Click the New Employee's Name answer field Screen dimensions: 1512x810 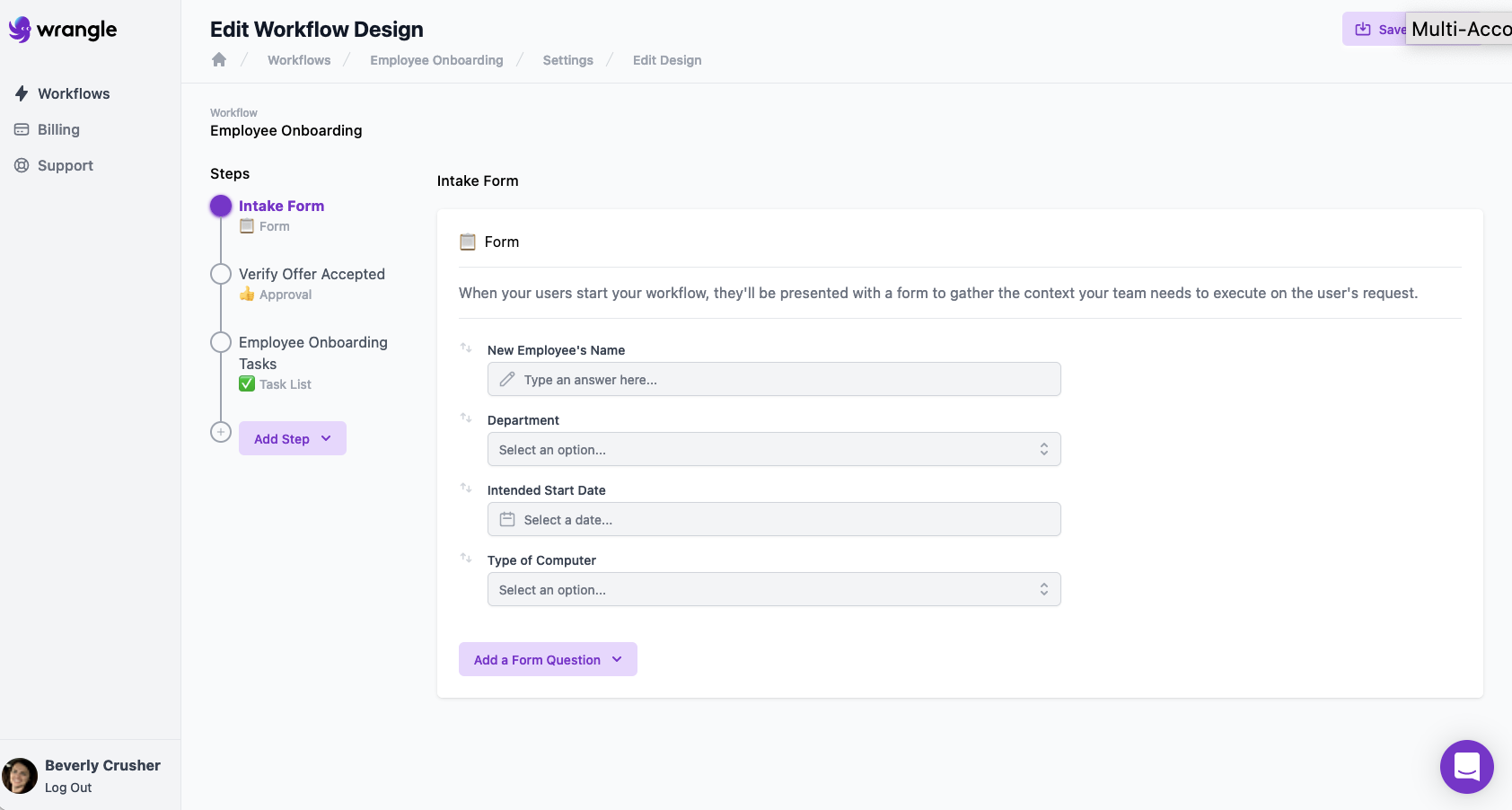coord(774,379)
